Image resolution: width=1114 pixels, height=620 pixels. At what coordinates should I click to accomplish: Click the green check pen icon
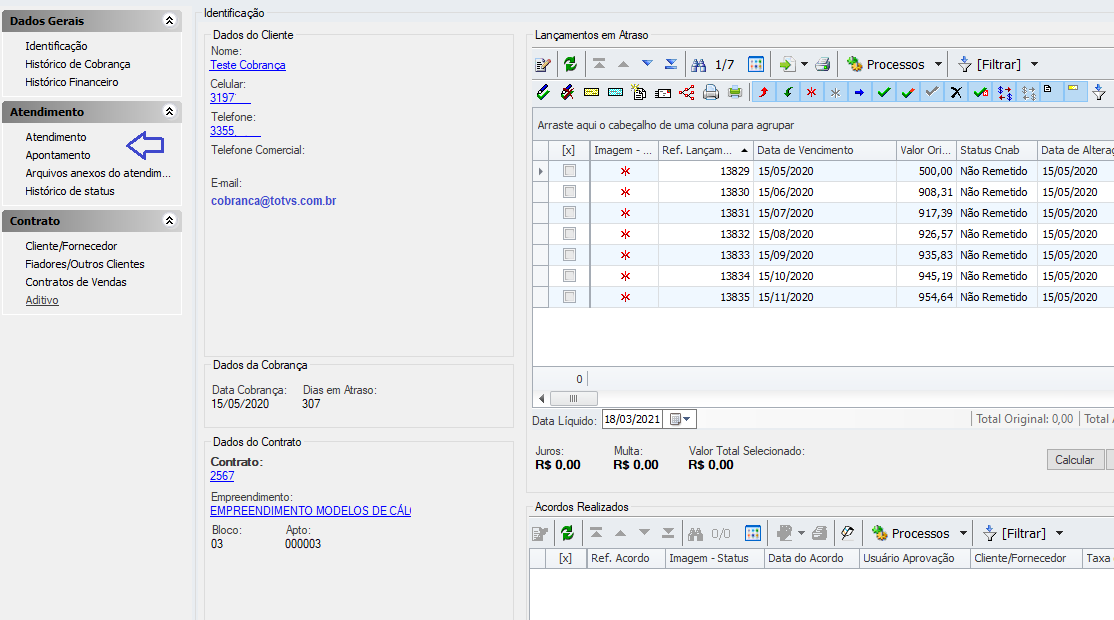tap(543, 92)
